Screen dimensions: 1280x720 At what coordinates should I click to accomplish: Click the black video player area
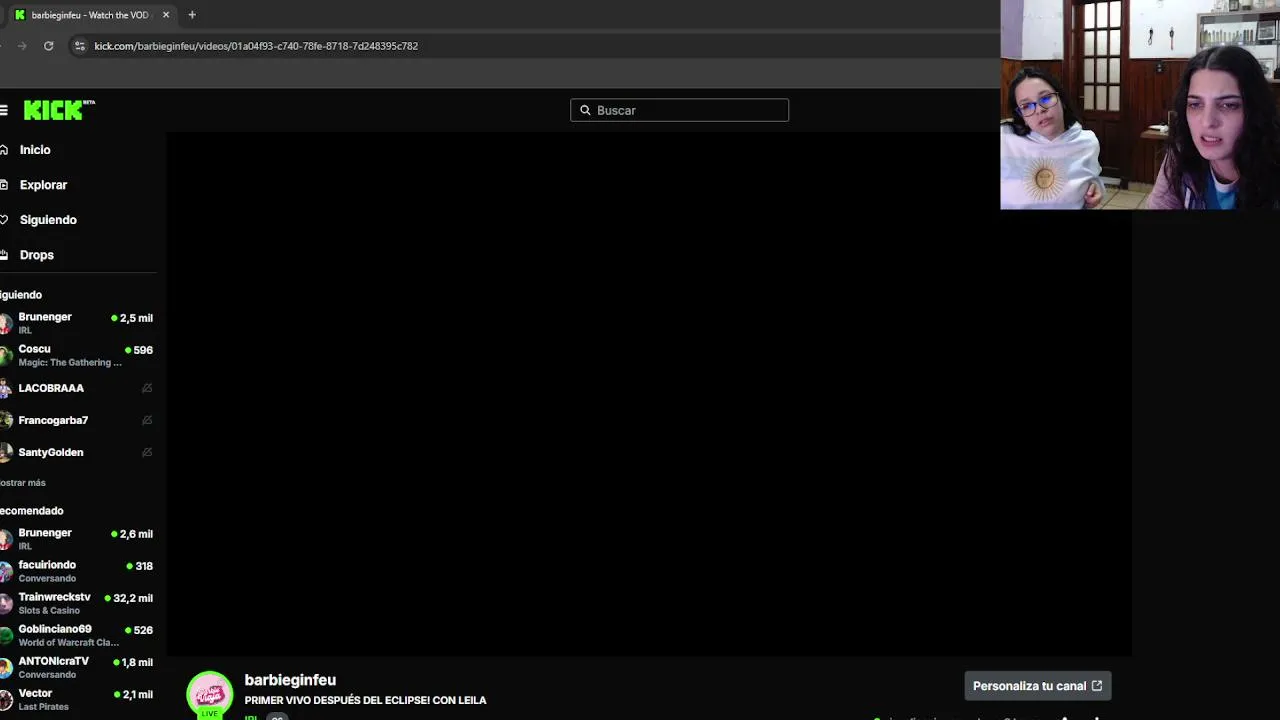coord(648,393)
